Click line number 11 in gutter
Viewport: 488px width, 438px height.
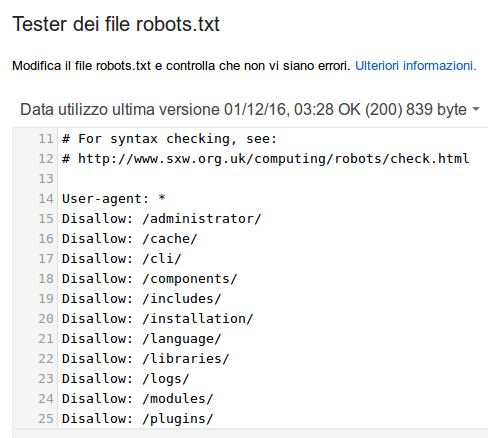click(46, 139)
